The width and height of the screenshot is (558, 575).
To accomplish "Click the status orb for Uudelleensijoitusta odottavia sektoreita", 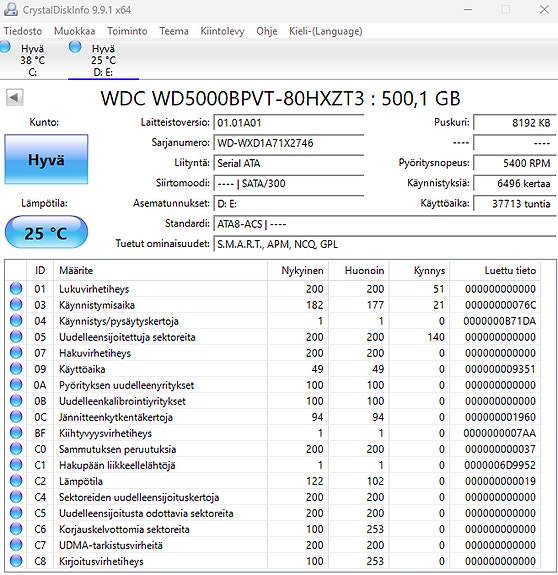I will coord(16,513).
